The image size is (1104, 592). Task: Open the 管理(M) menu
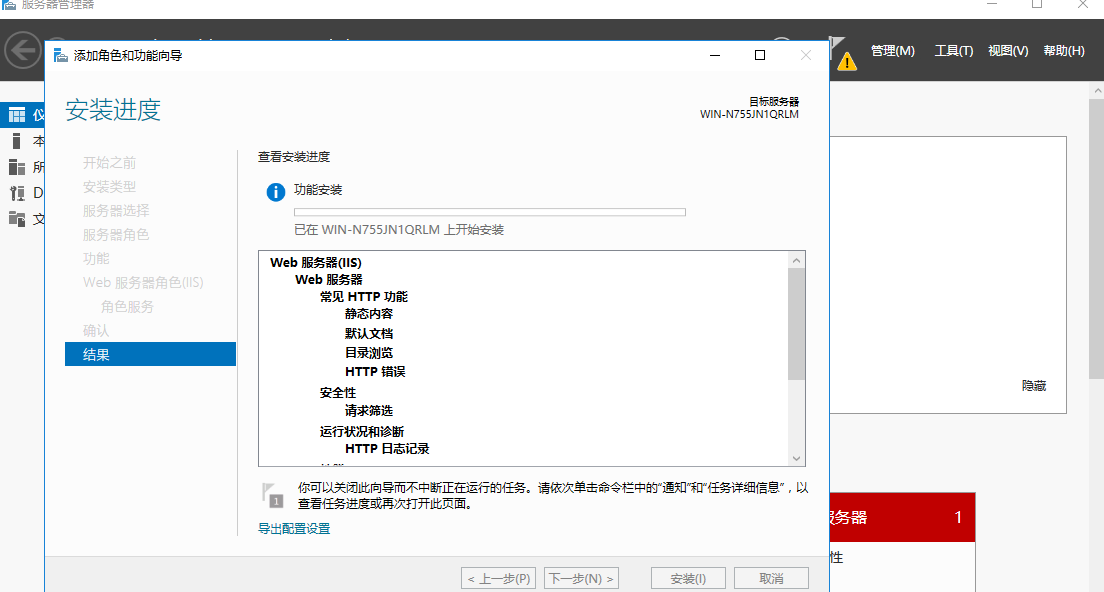(893, 51)
